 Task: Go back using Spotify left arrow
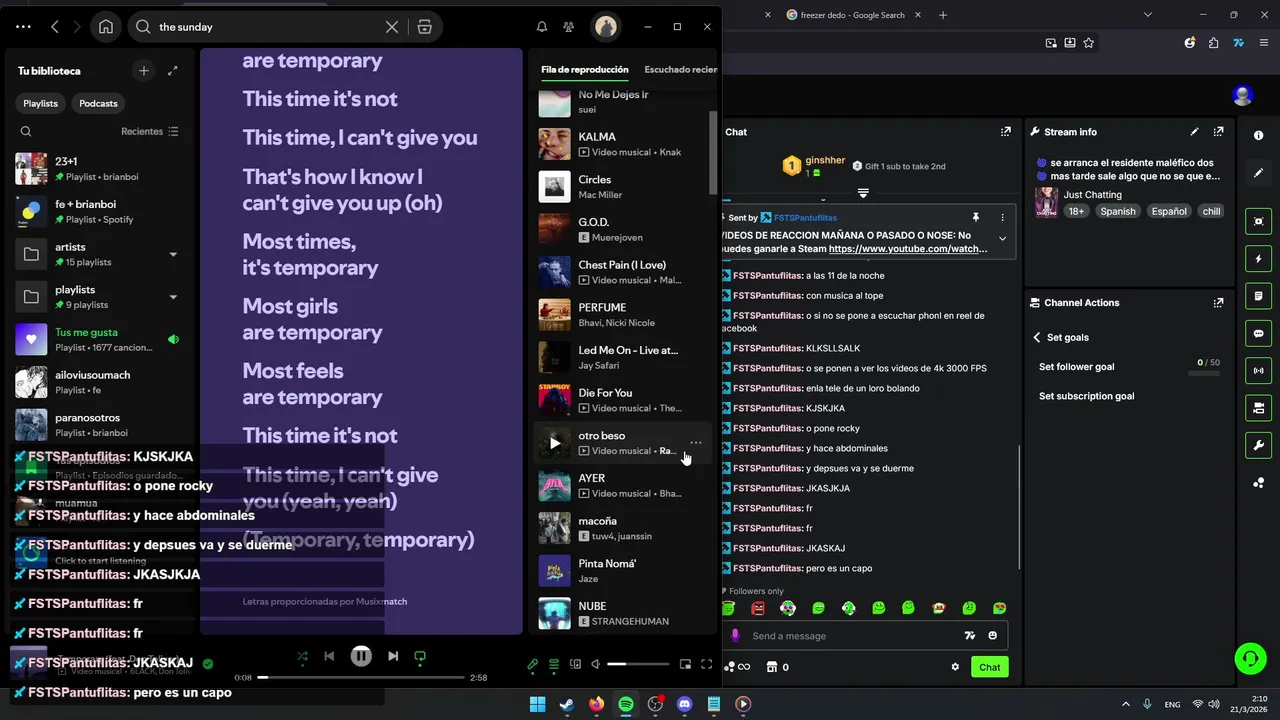pos(55,27)
